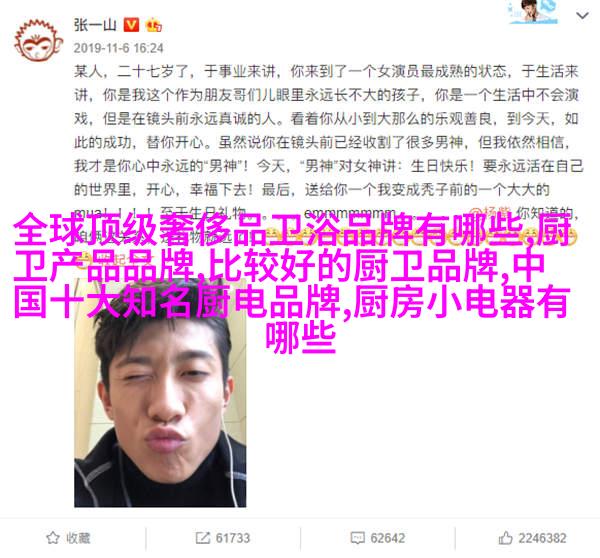Open the 2019-11-6 16:24 timestamp link
Image resolution: width=600 pixels, height=558 pixels.
pos(118,48)
